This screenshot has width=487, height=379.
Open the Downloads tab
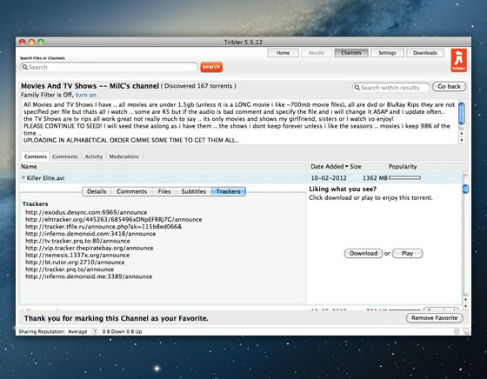pyautogui.click(x=425, y=53)
